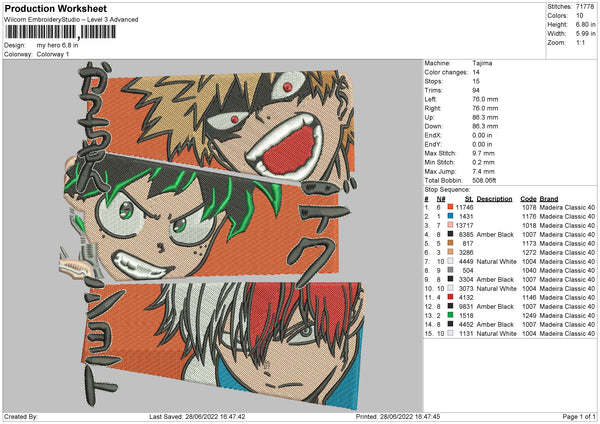Viewport: 600px width, 424px height.
Task: Select the Stitches value "71778"
Action: (585, 7)
